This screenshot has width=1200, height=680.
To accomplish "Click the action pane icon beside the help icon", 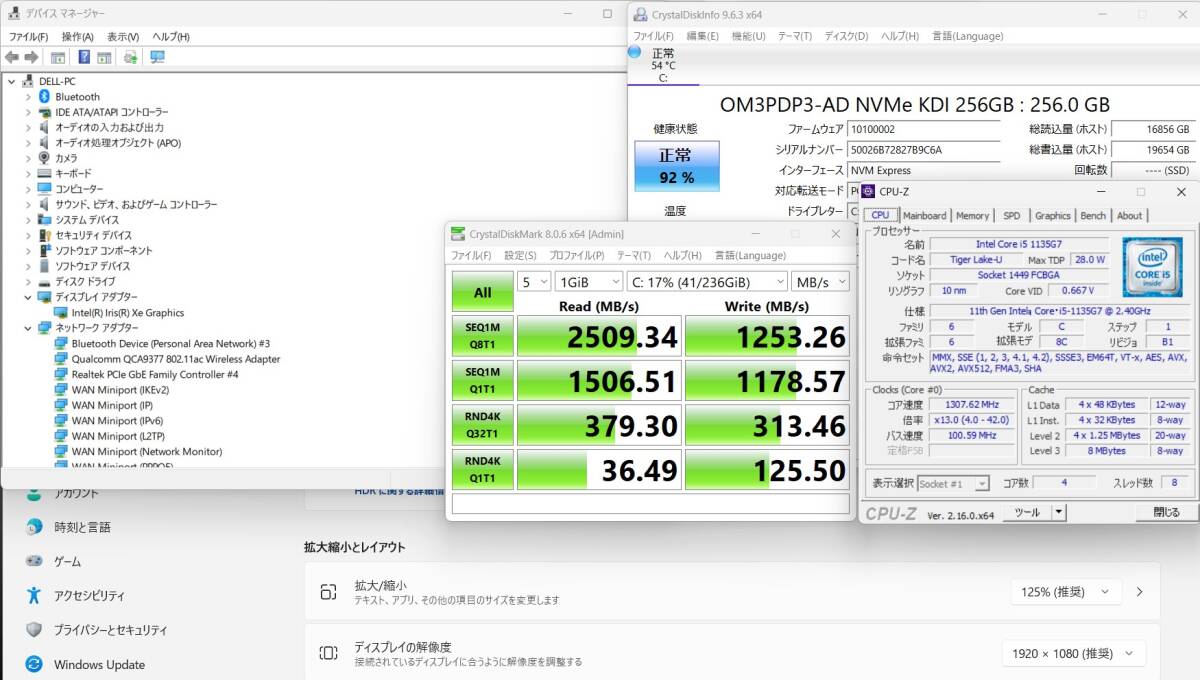I will point(104,57).
